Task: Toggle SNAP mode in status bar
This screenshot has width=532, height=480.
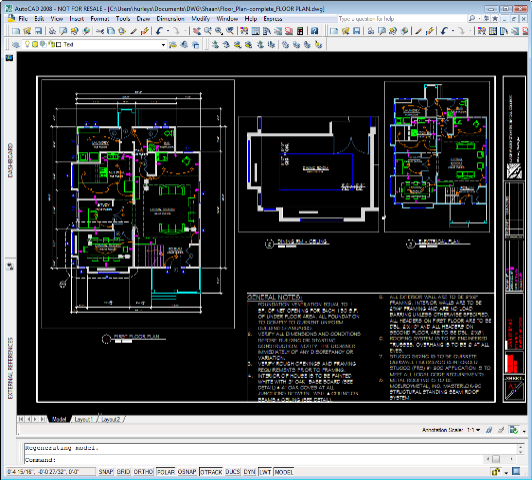Action: tap(106, 472)
